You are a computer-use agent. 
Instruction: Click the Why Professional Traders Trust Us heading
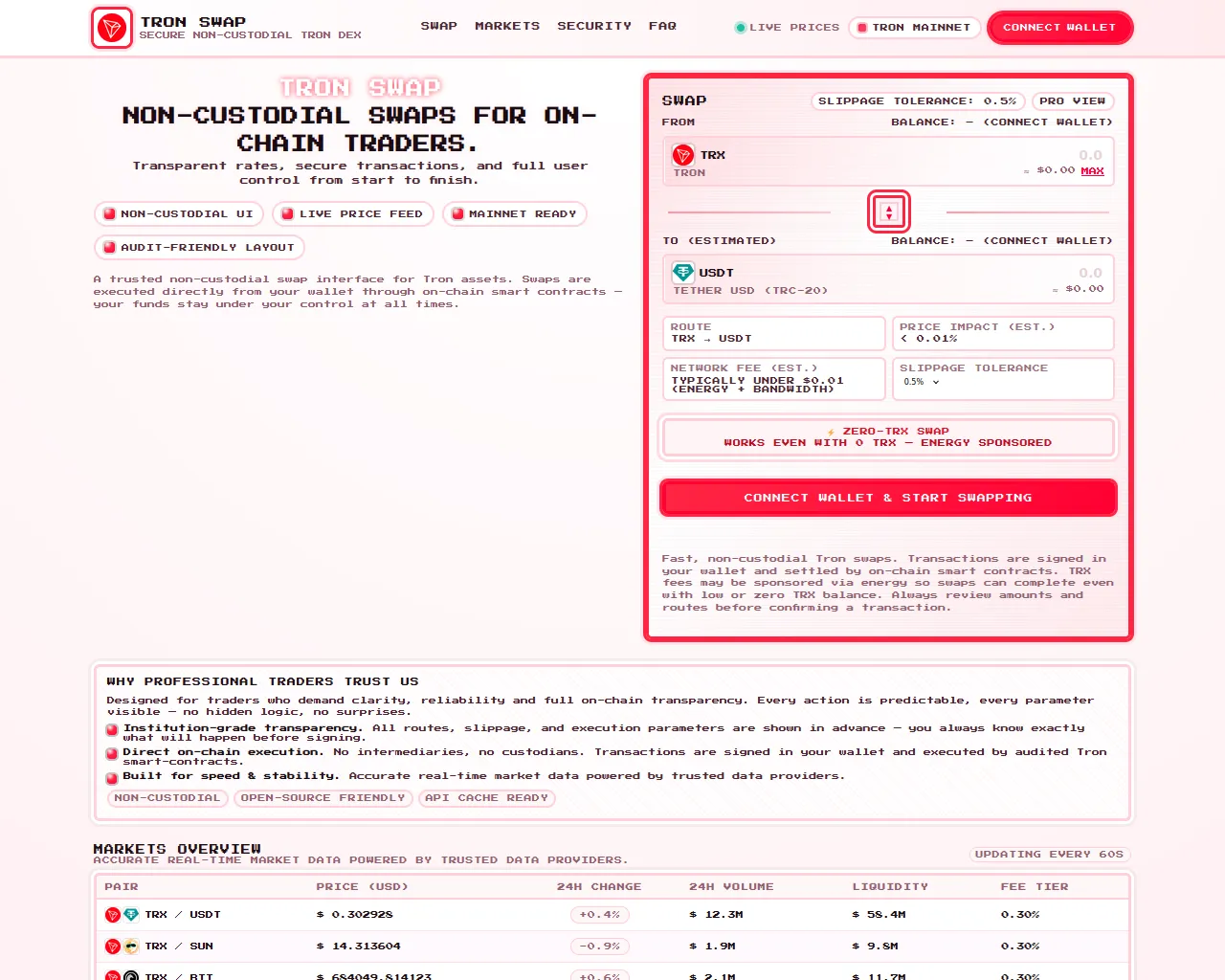tap(262, 681)
